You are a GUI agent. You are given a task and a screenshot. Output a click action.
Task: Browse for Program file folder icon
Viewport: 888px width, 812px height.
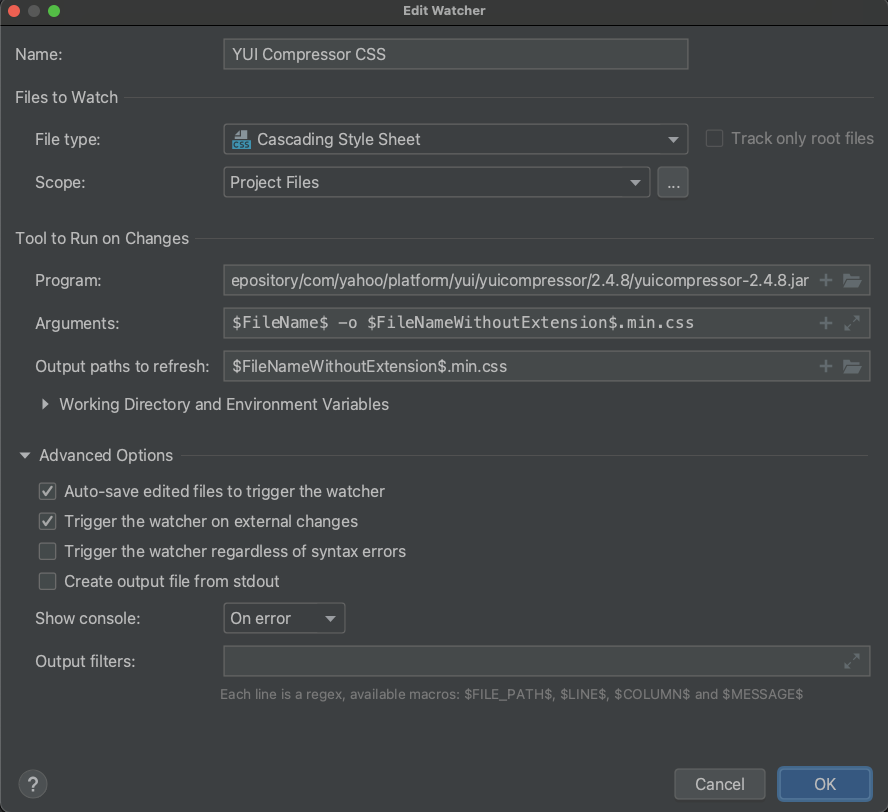pyautogui.click(x=852, y=280)
